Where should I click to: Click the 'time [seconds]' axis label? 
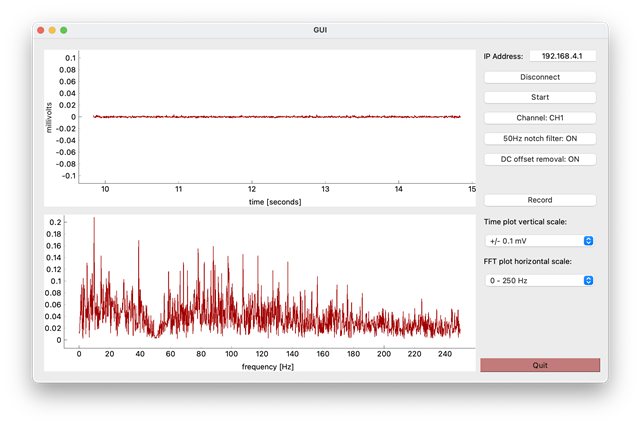pyautogui.click(x=275, y=202)
